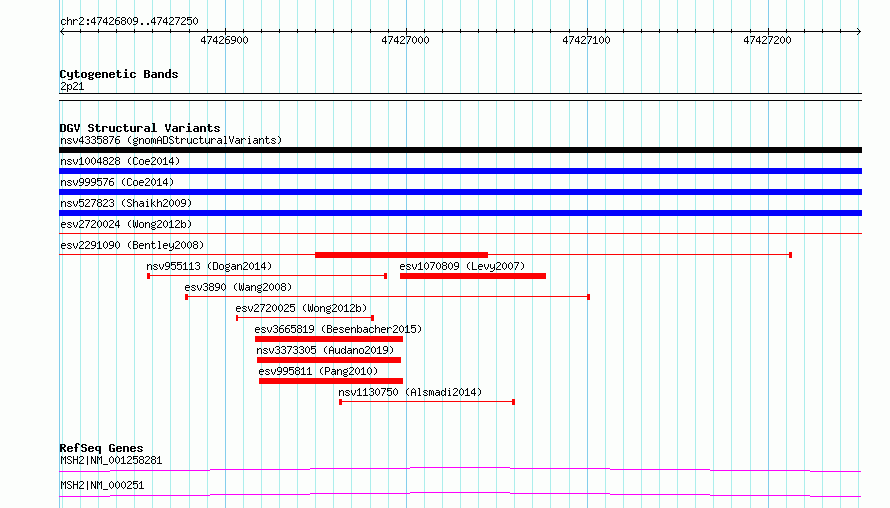Click the esv3665819 (Besenbacher2015) label
The width and height of the screenshot is (890, 508).
tap(338, 329)
